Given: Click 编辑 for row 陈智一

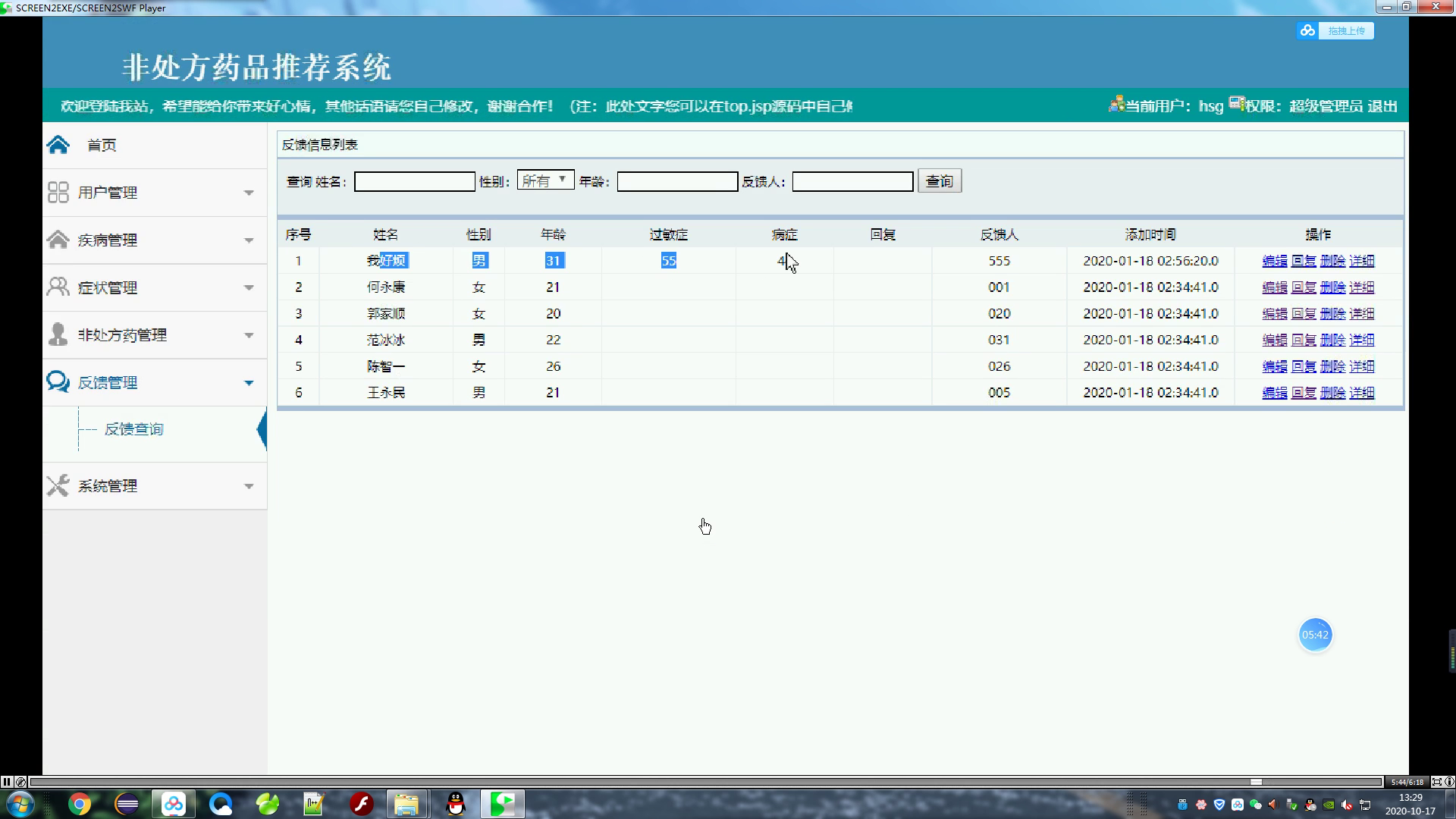Looking at the screenshot, I should [1275, 367].
